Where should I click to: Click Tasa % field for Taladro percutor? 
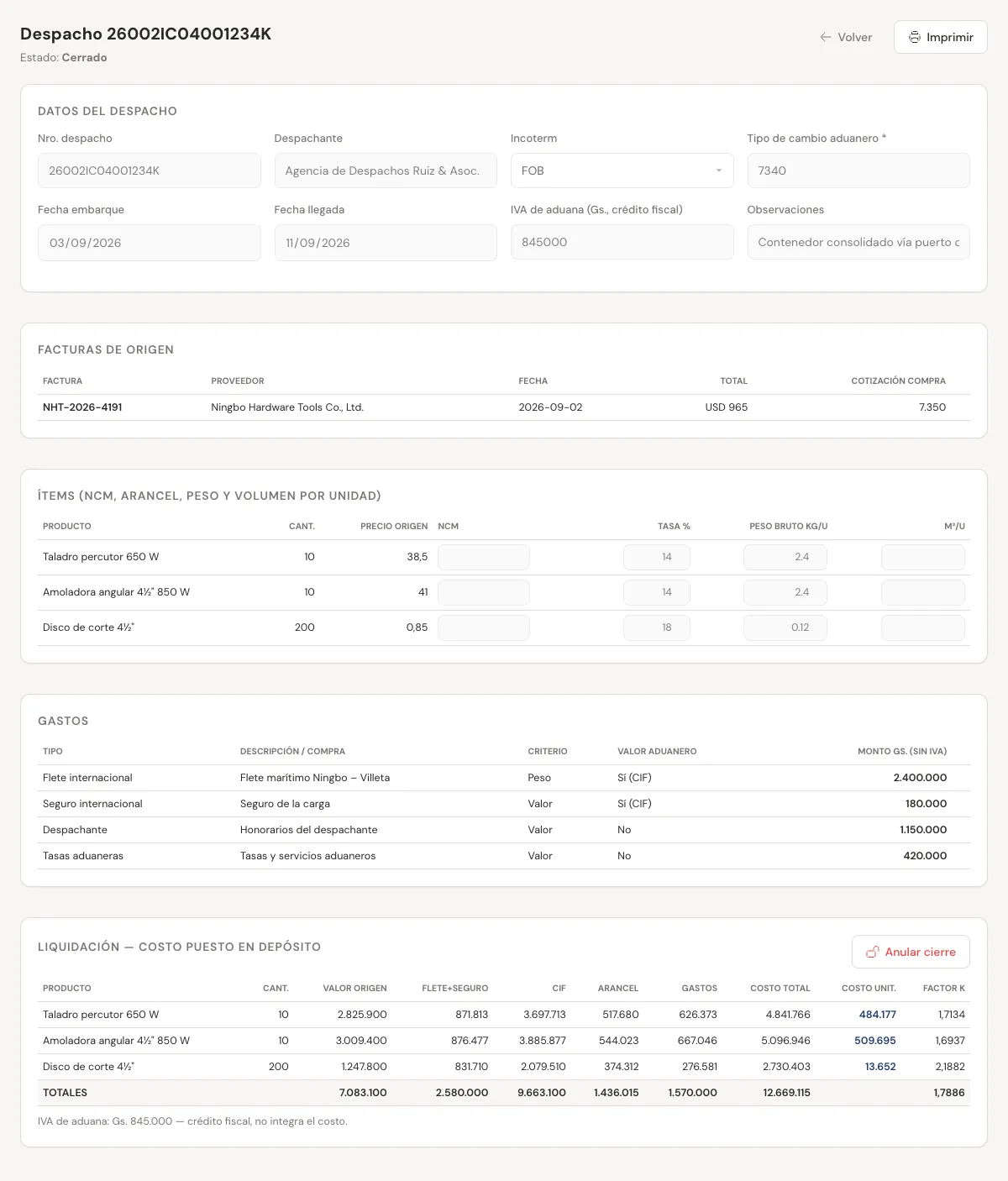(657, 557)
